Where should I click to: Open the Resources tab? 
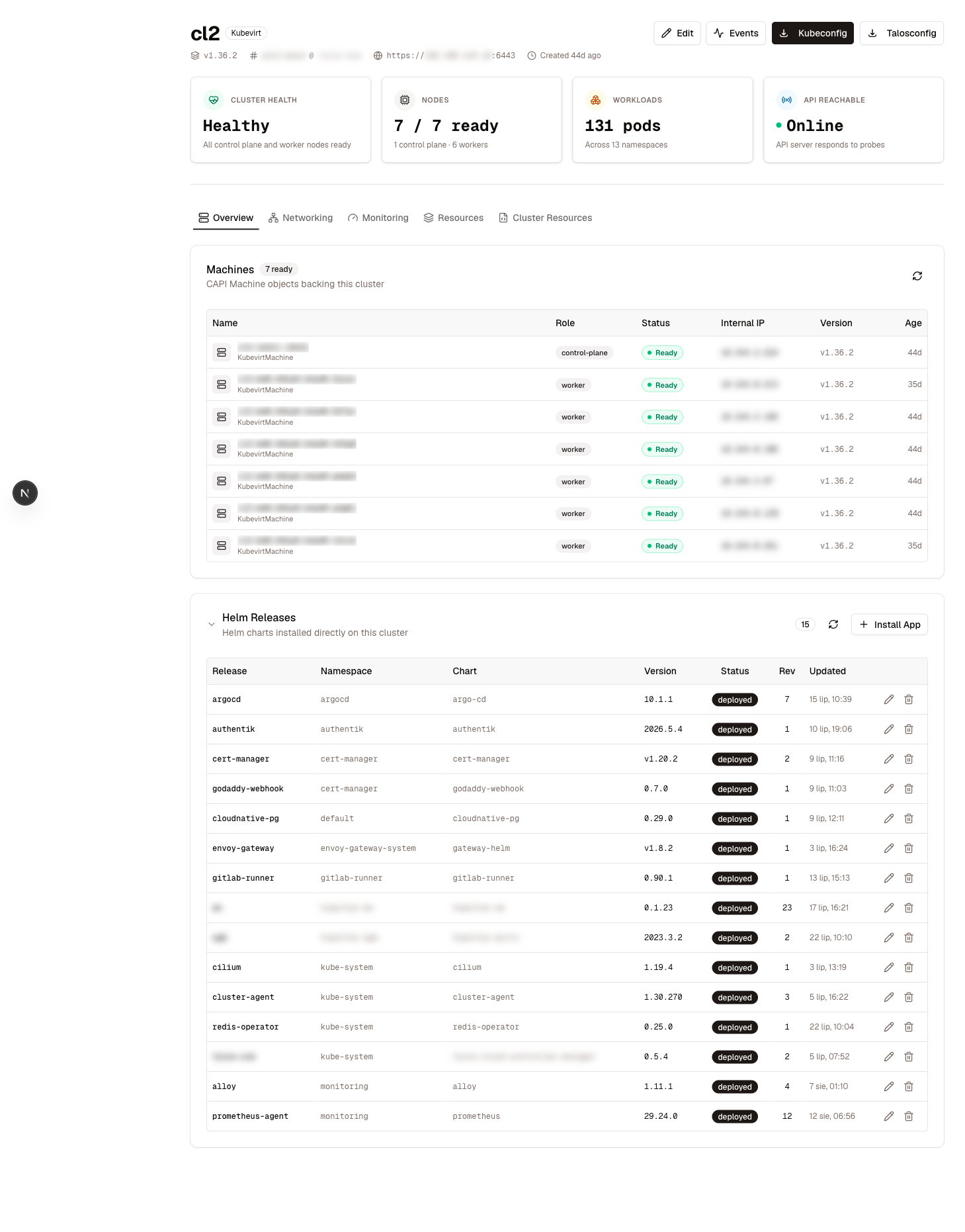tap(454, 218)
